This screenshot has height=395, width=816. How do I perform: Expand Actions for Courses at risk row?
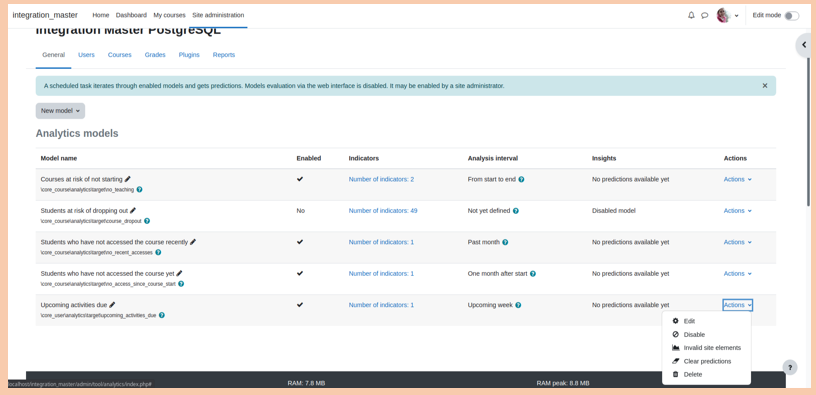click(x=737, y=179)
